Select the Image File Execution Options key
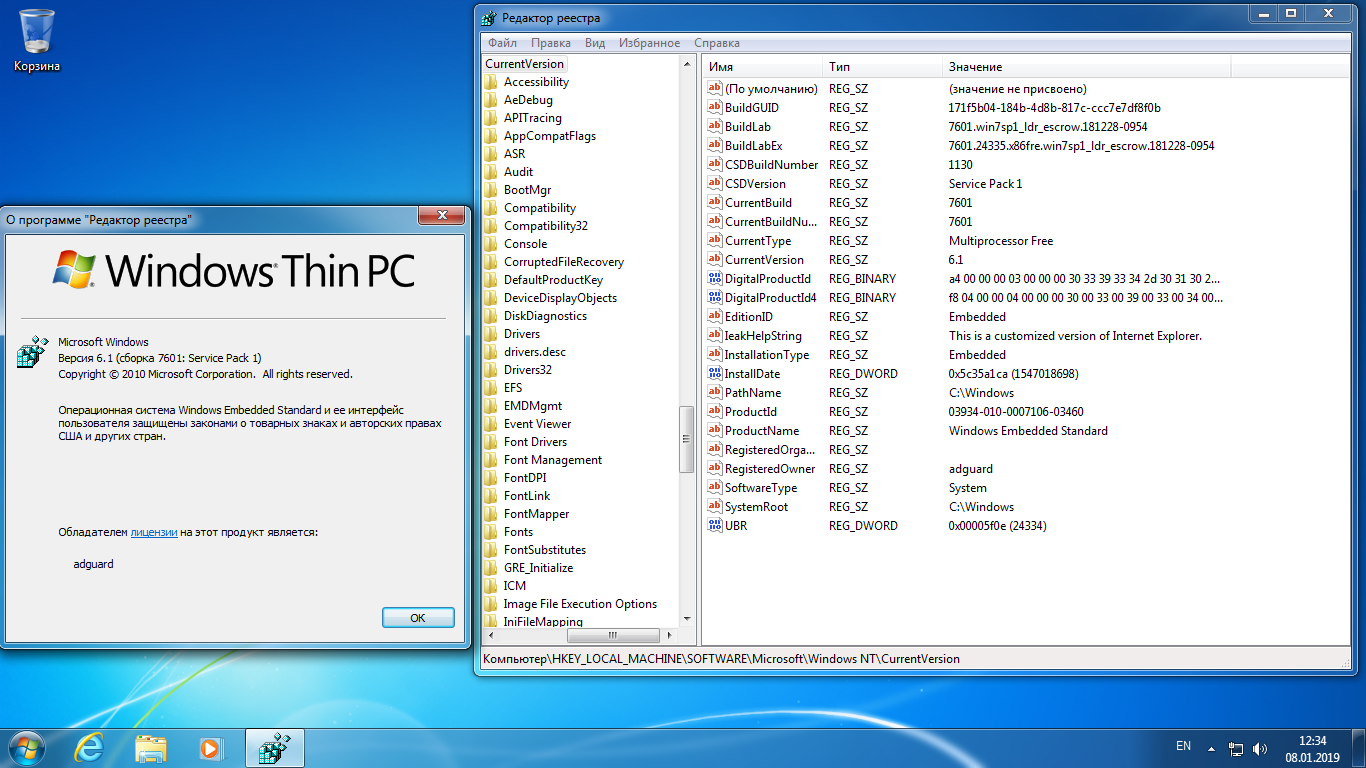 (580, 604)
